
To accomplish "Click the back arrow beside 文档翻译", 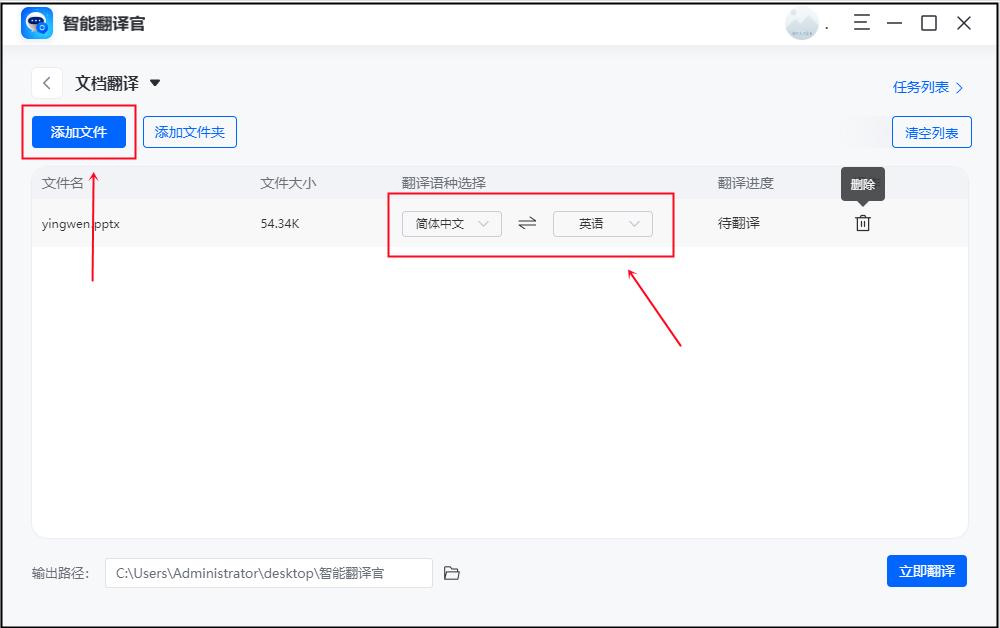I will [47, 82].
